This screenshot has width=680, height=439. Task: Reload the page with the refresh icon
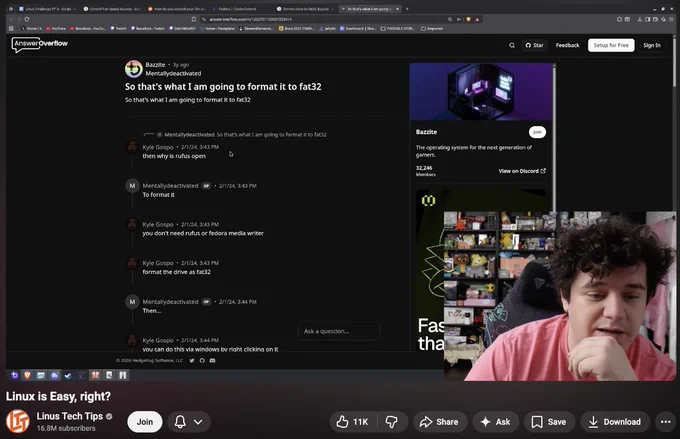[x=27, y=19]
